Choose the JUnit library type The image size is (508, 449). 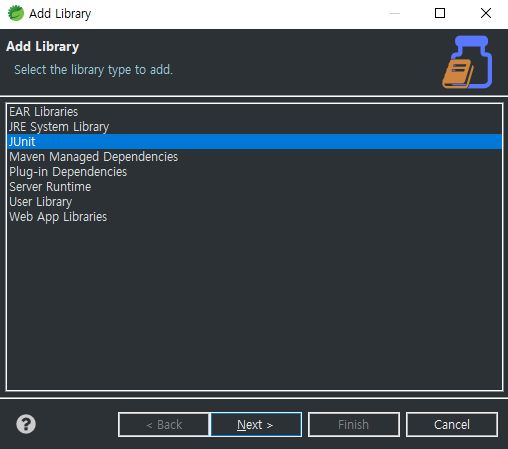pos(254,142)
